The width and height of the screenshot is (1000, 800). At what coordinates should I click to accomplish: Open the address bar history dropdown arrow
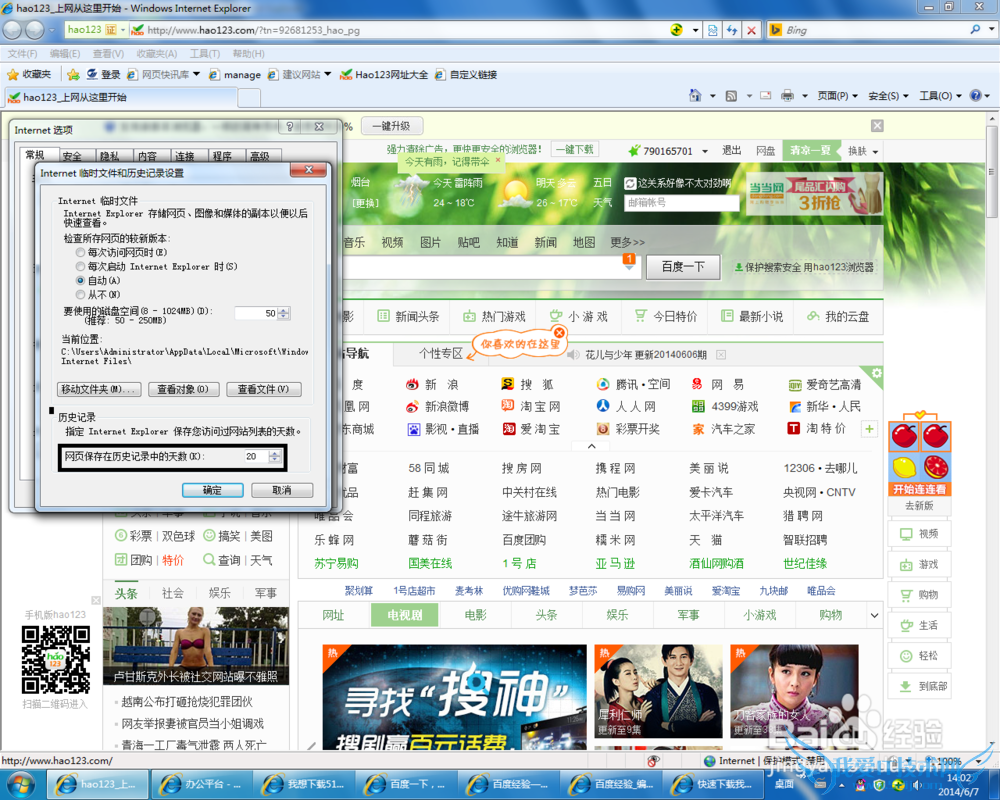tap(696, 30)
